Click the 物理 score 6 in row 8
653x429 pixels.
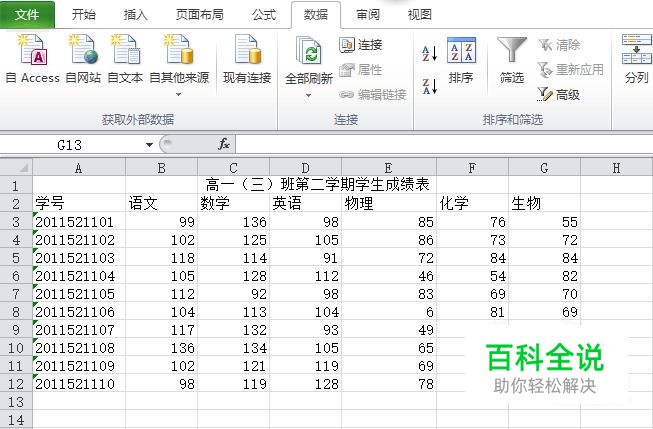pos(389,312)
